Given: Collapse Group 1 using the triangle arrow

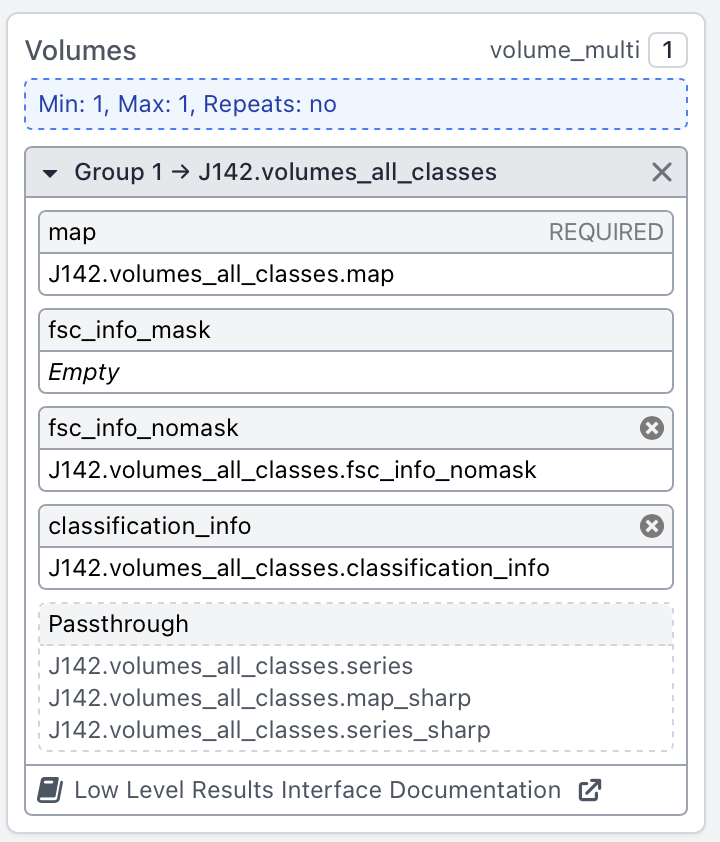Looking at the screenshot, I should [50, 173].
